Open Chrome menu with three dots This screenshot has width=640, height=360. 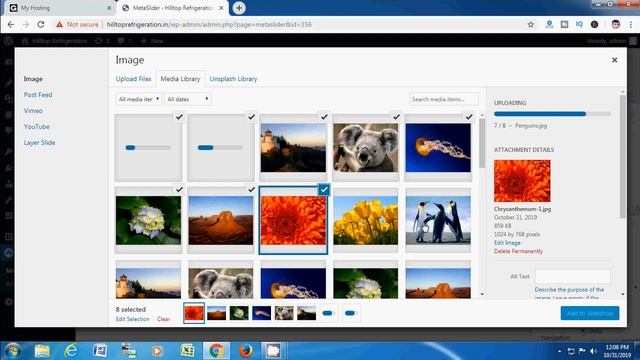pos(631,24)
